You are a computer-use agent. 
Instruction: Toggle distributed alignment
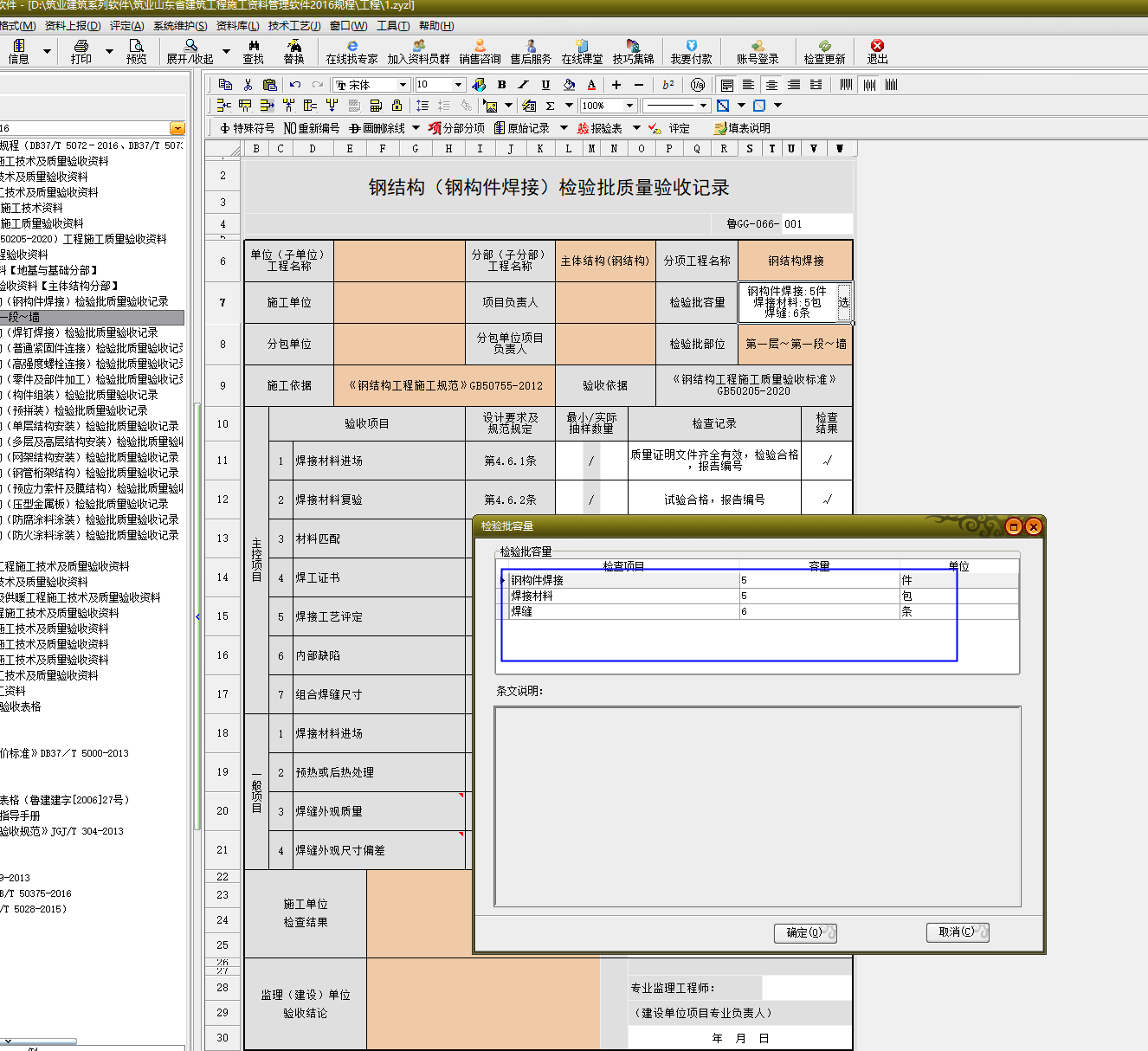click(816, 84)
